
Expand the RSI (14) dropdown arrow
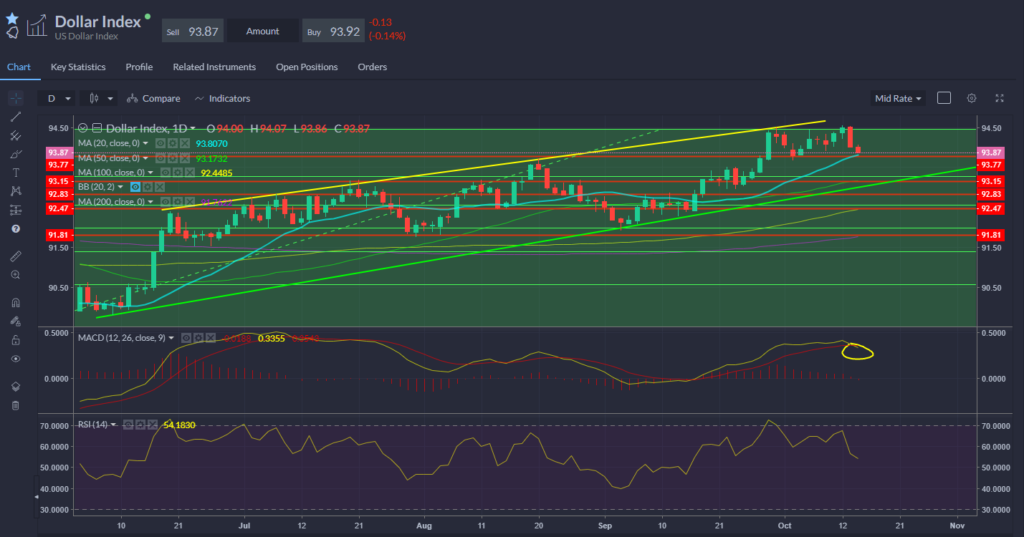tap(114, 425)
